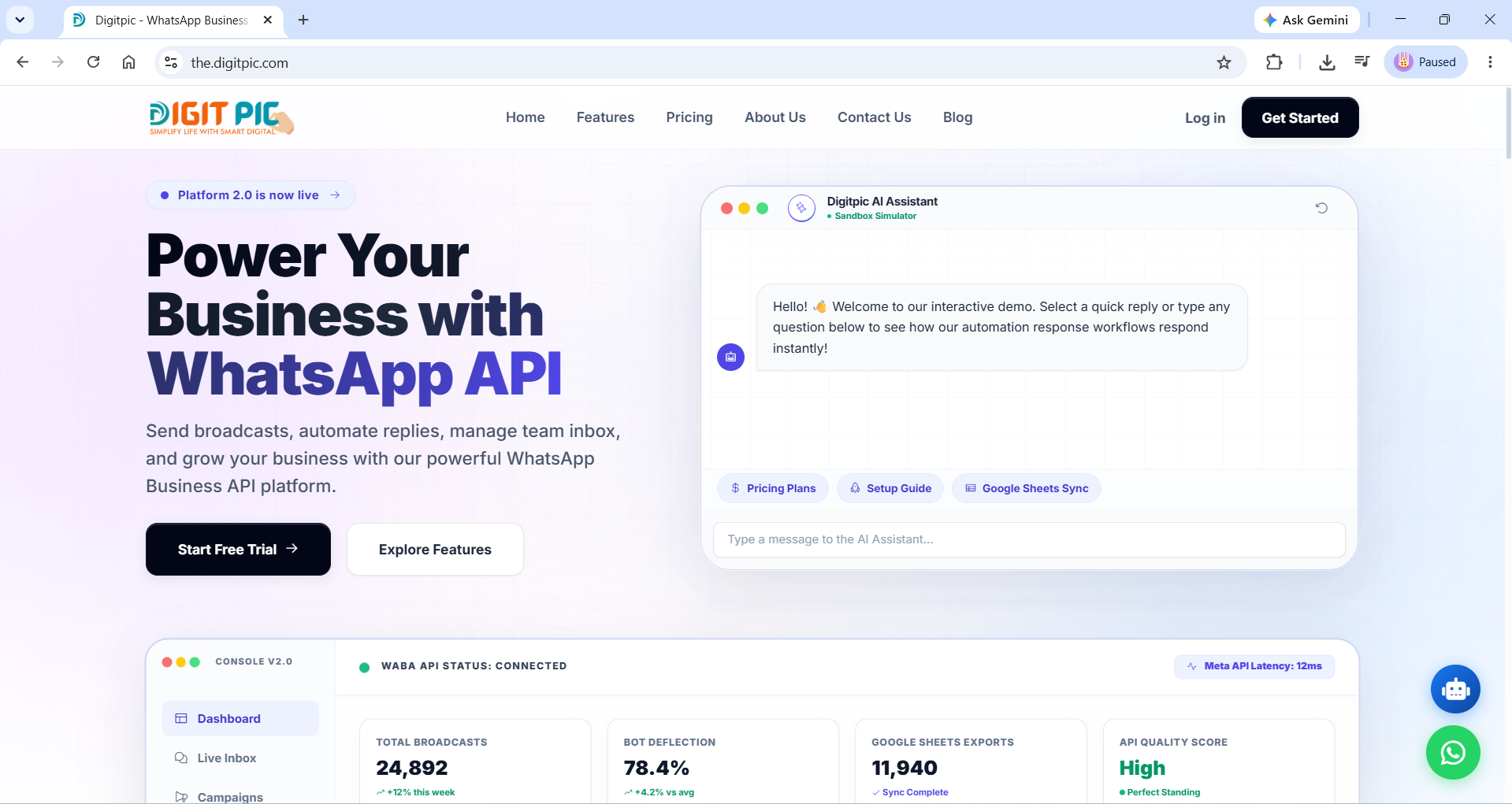
Task: Open the Home nav item
Action: 526,117
